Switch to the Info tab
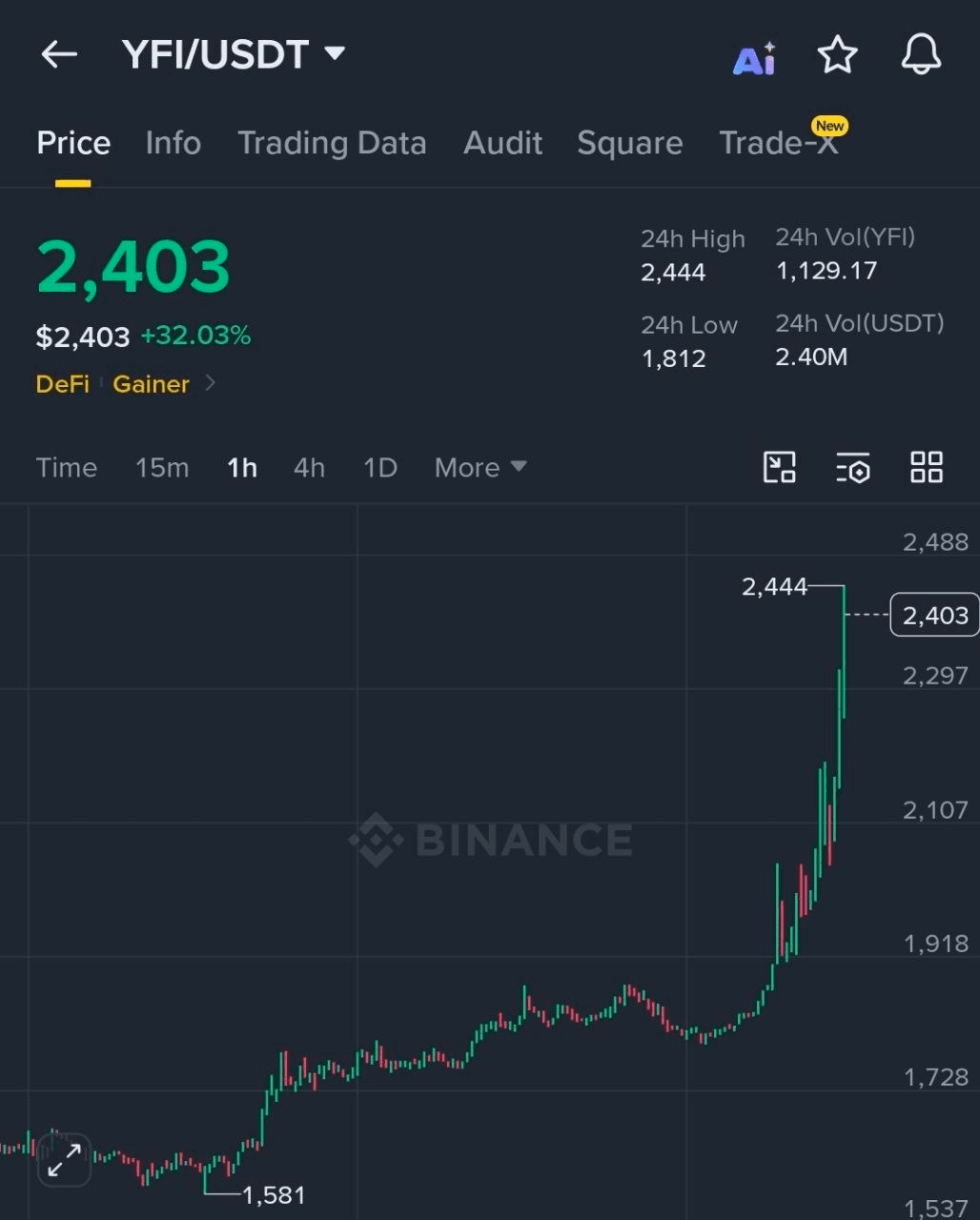 pos(174,143)
